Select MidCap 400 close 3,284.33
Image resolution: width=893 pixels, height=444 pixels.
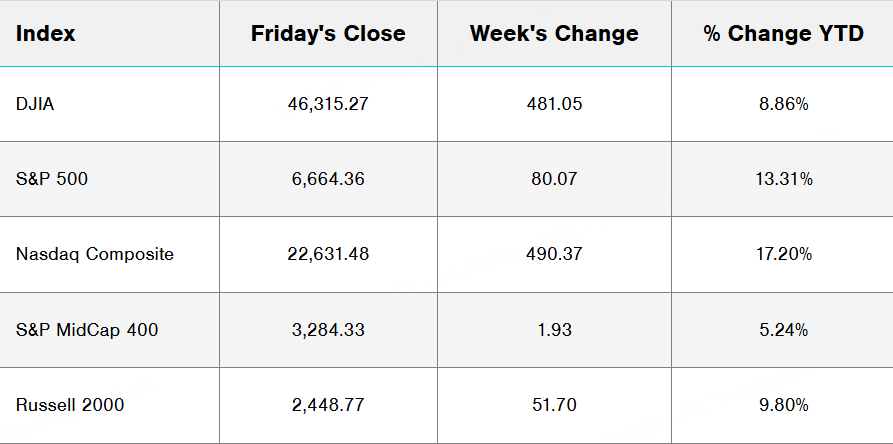coord(328,329)
